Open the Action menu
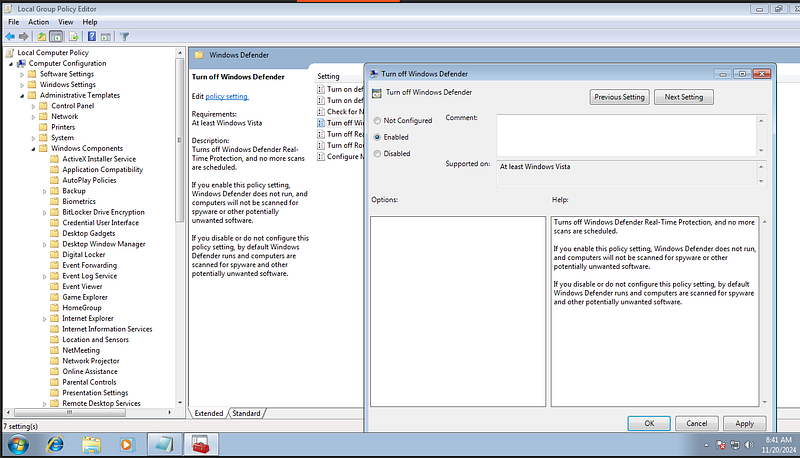 click(x=39, y=22)
